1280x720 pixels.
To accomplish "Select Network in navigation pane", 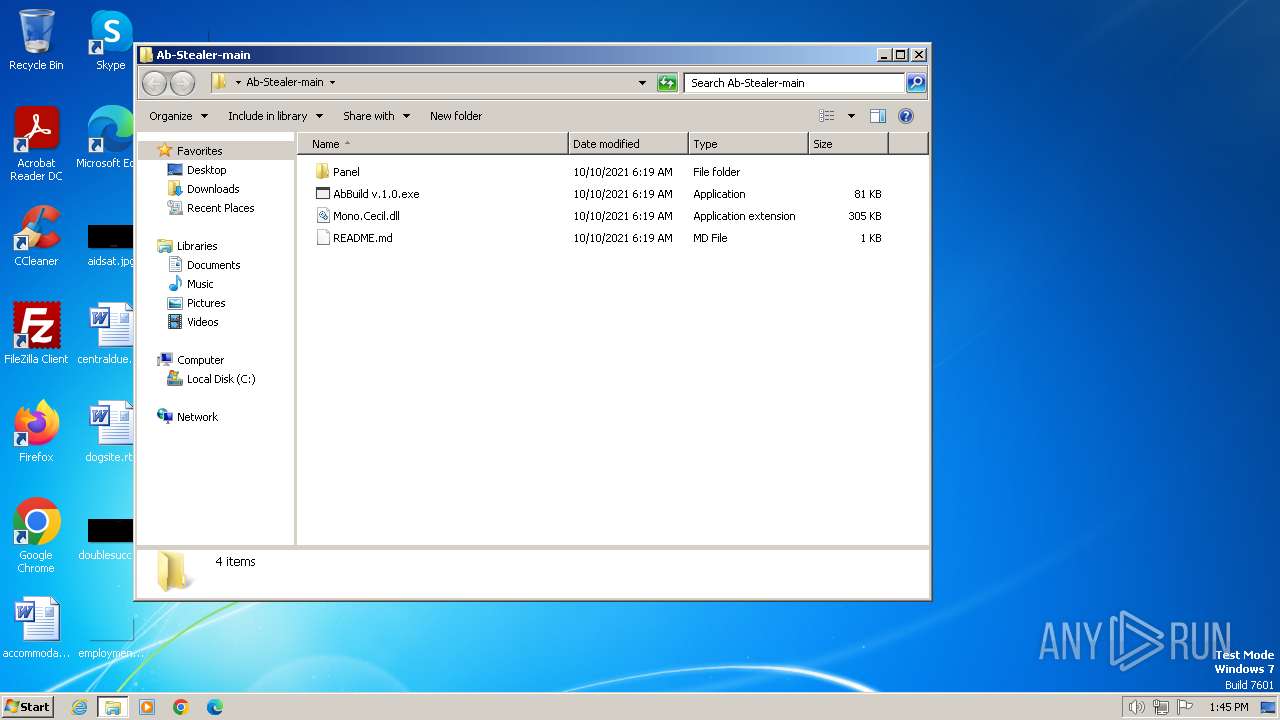I will [x=197, y=417].
